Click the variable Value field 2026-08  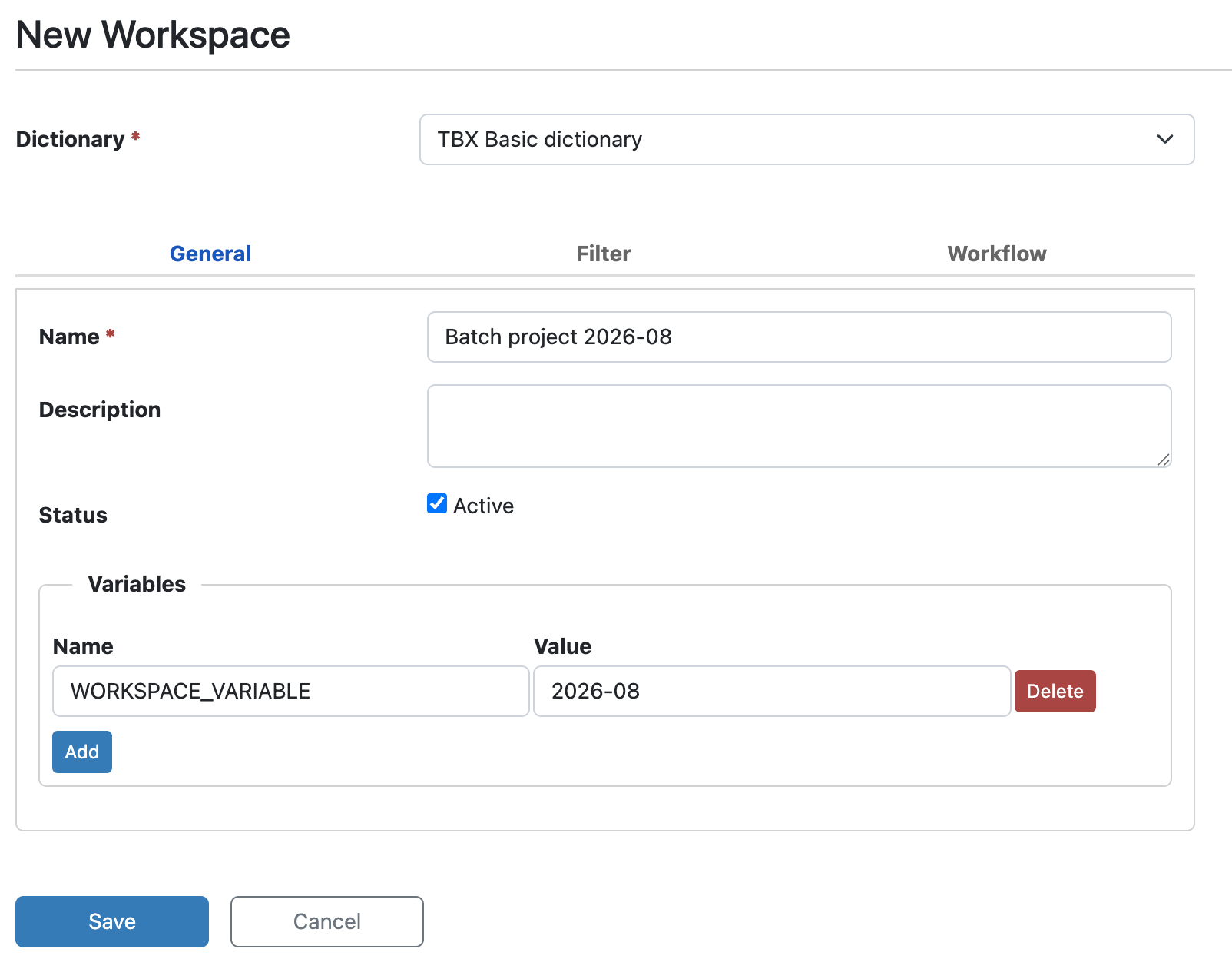click(772, 691)
